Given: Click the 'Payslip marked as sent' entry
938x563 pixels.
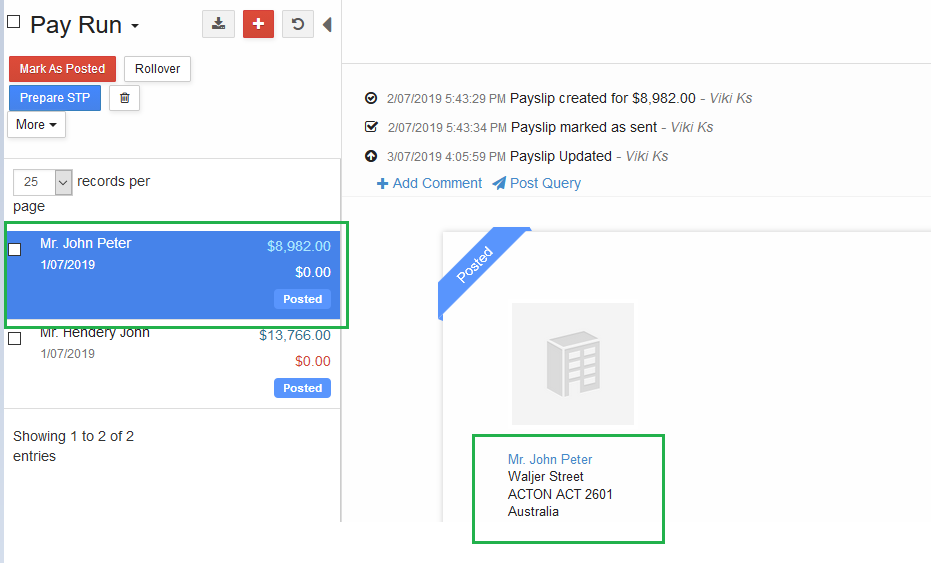Looking at the screenshot, I should point(584,127).
